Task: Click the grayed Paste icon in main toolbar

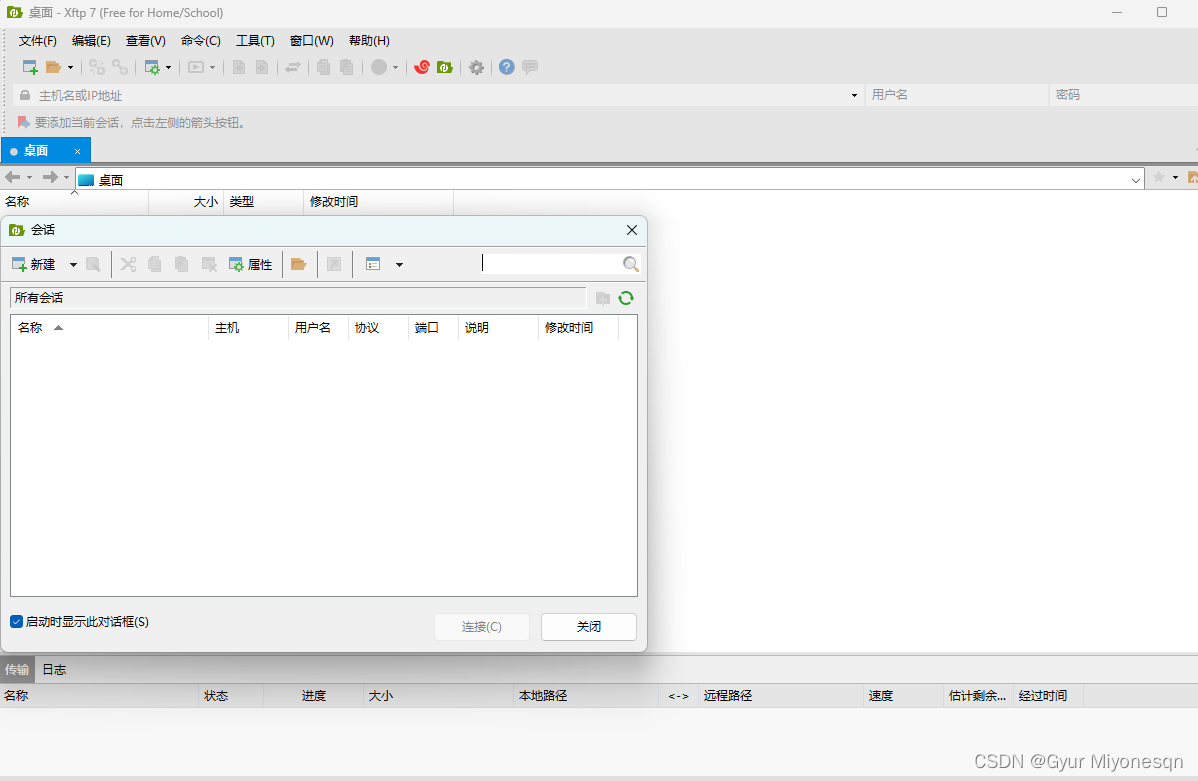Action: point(346,67)
